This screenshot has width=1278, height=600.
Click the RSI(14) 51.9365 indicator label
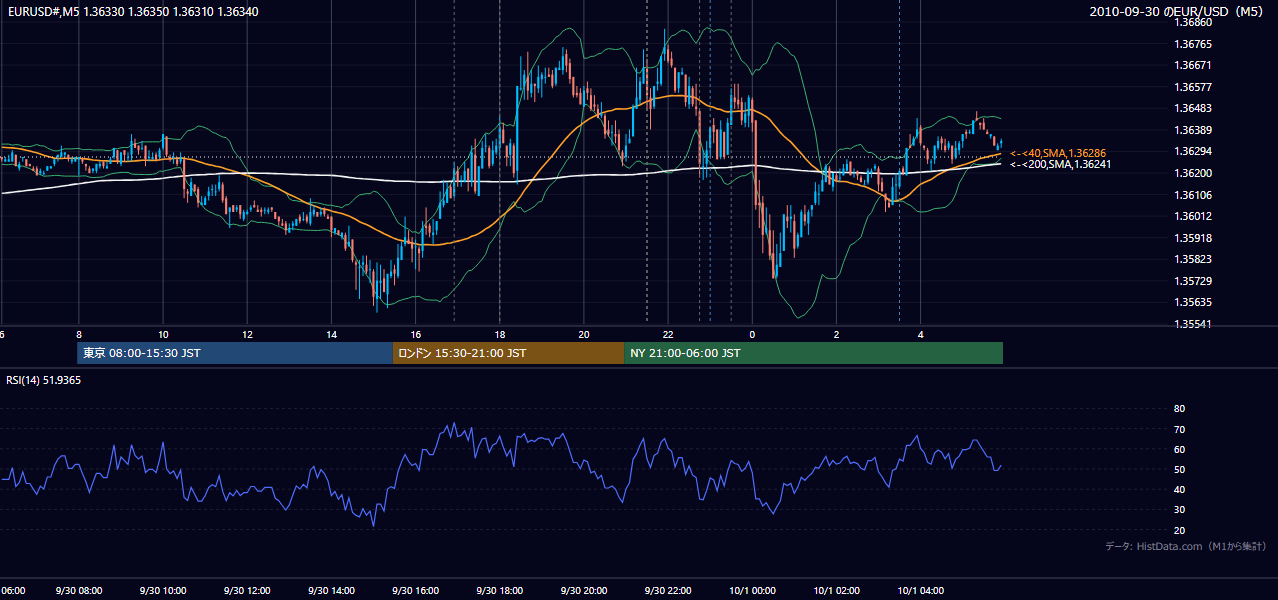point(44,380)
